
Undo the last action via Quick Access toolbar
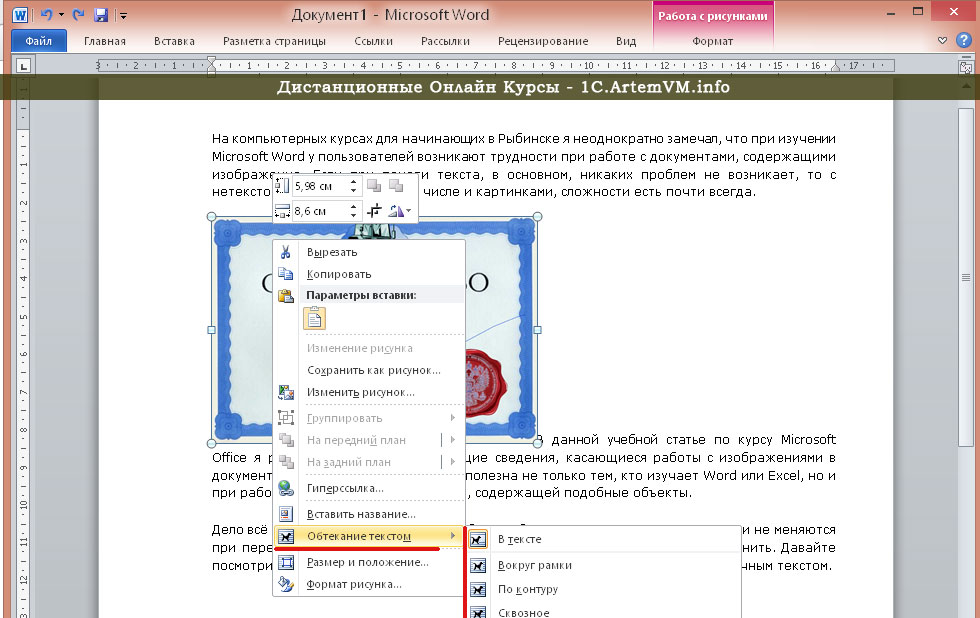(x=46, y=14)
